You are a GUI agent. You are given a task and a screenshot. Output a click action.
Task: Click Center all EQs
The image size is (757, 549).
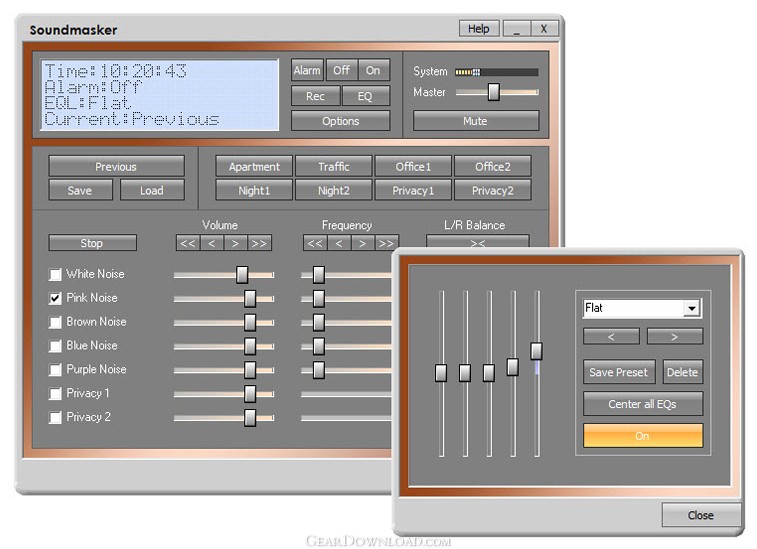(643, 404)
